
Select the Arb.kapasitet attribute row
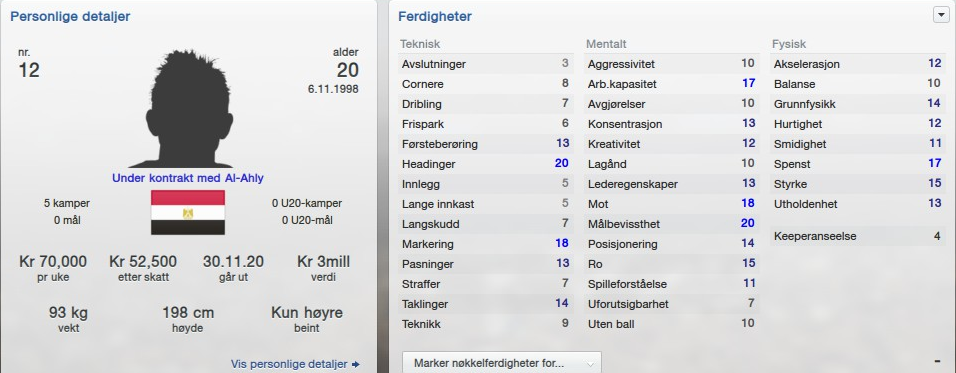pos(671,83)
